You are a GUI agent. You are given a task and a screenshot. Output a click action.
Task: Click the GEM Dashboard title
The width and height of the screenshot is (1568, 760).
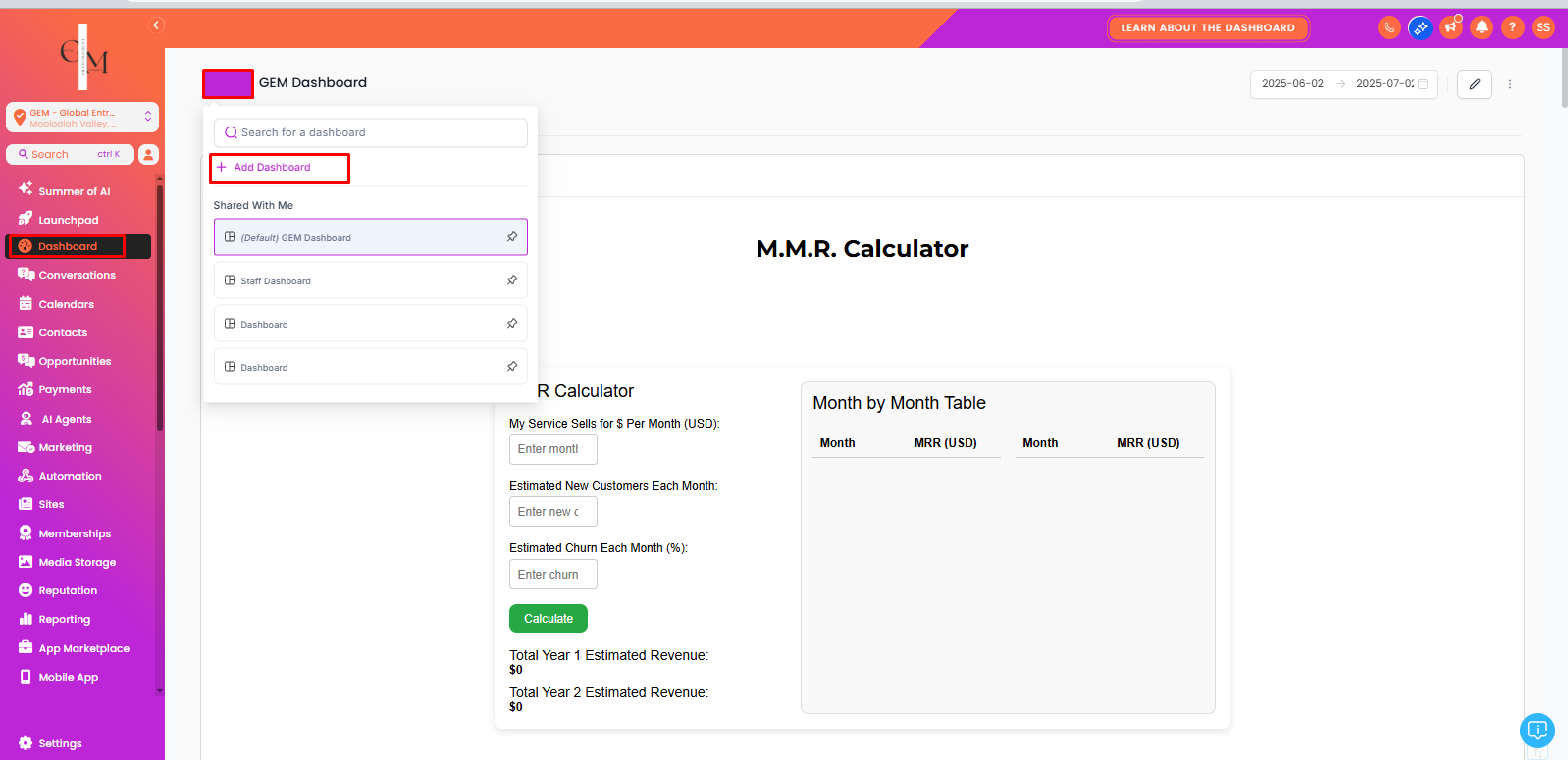pos(313,82)
